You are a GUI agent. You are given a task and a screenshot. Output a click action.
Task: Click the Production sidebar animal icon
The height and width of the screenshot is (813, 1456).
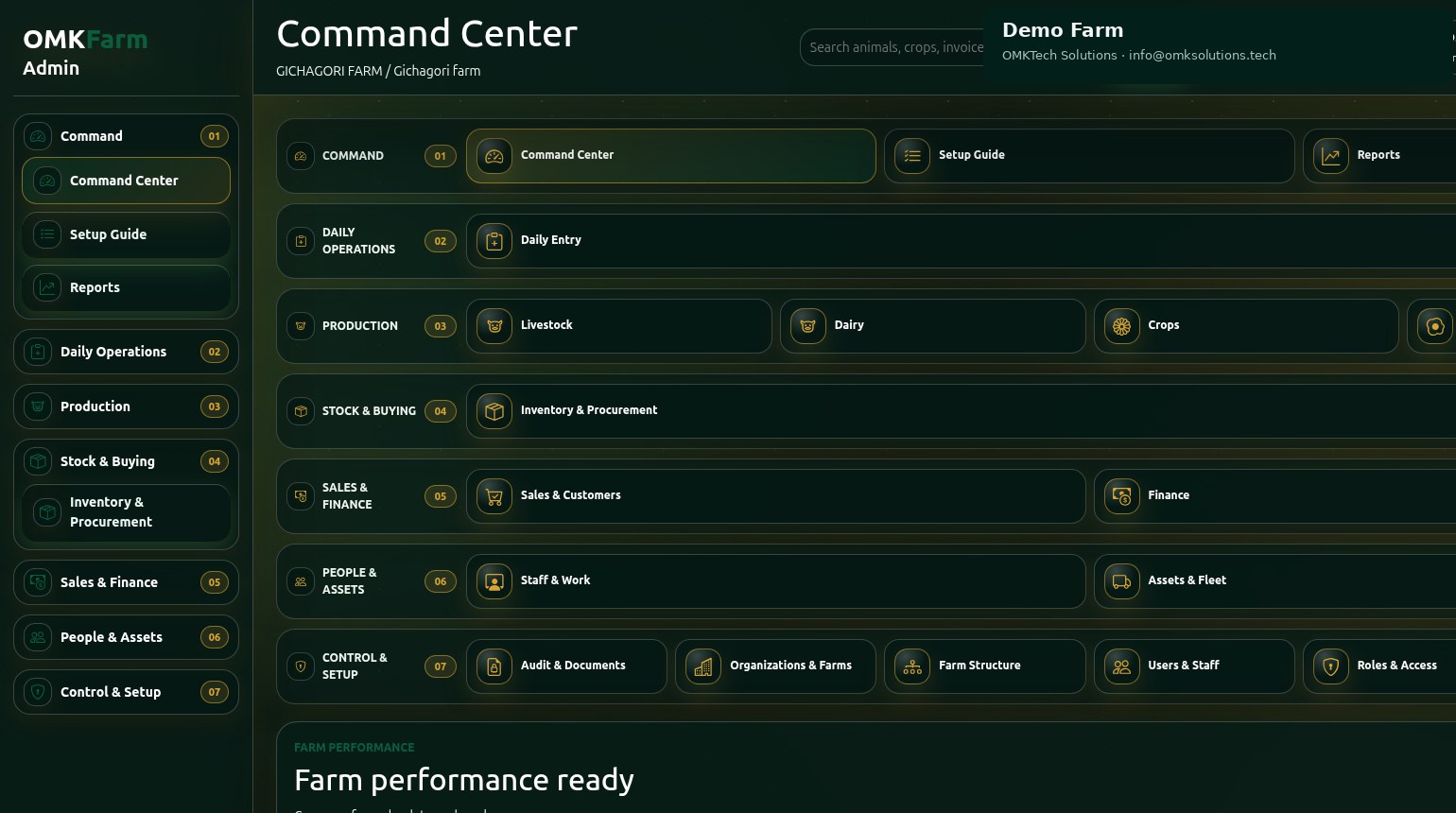pyautogui.click(x=38, y=406)
